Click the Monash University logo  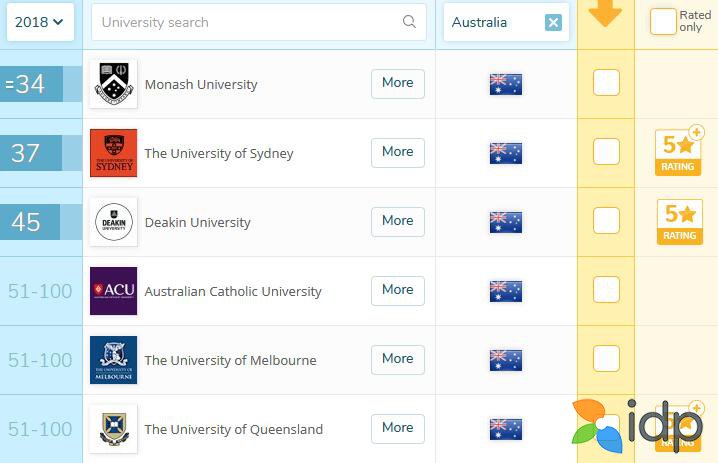point(113,84)
